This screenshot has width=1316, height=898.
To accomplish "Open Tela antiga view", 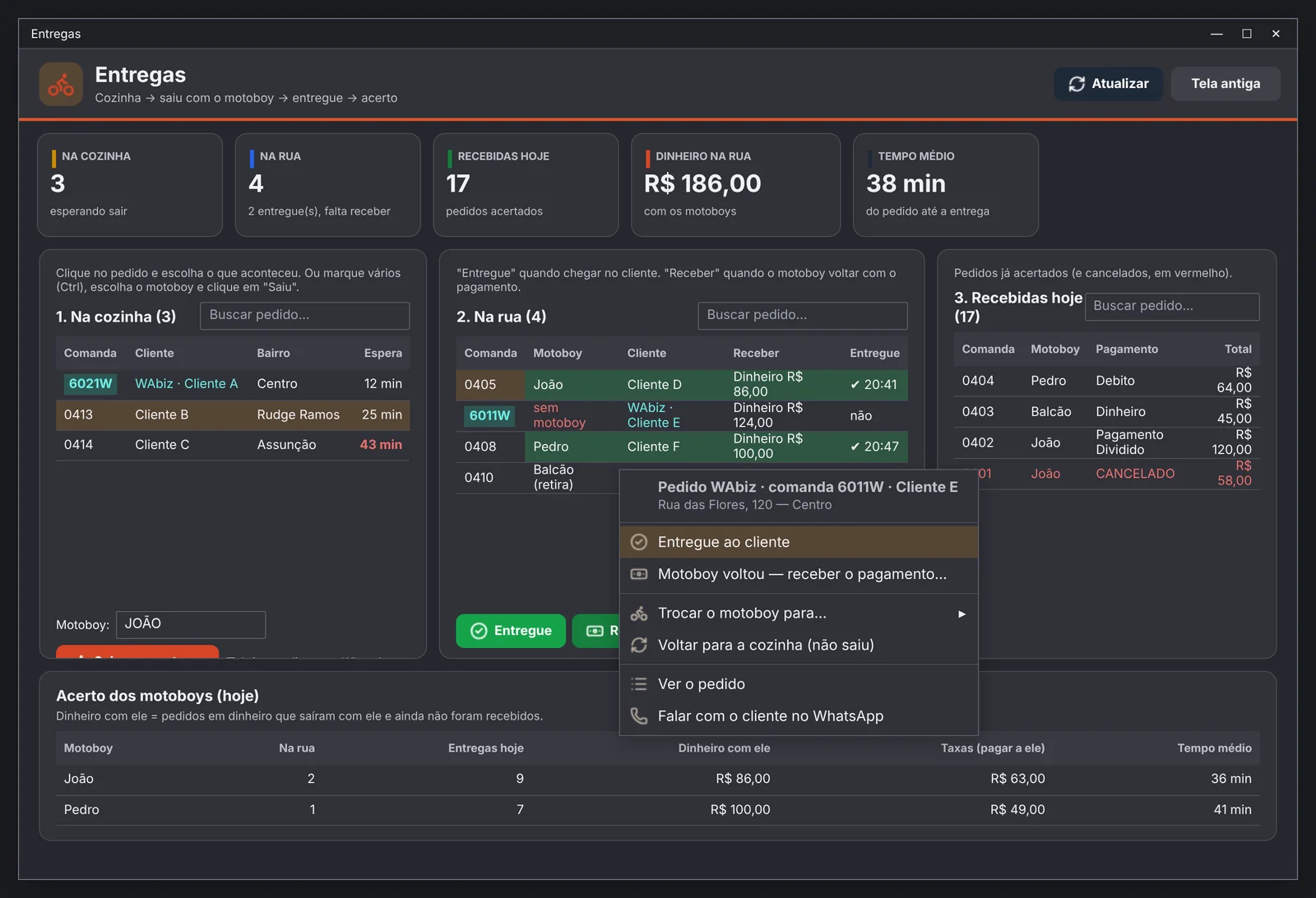I will [1225, 84].
